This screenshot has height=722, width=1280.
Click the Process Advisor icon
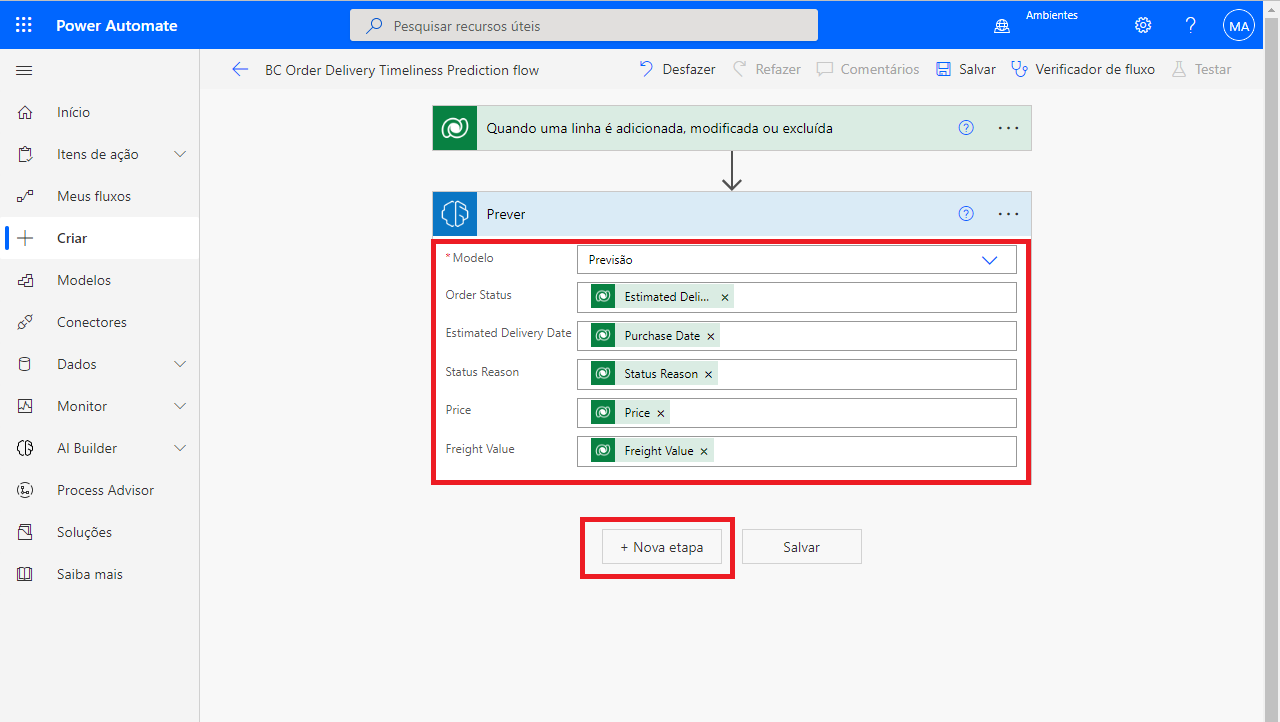[x=25, y=490]
